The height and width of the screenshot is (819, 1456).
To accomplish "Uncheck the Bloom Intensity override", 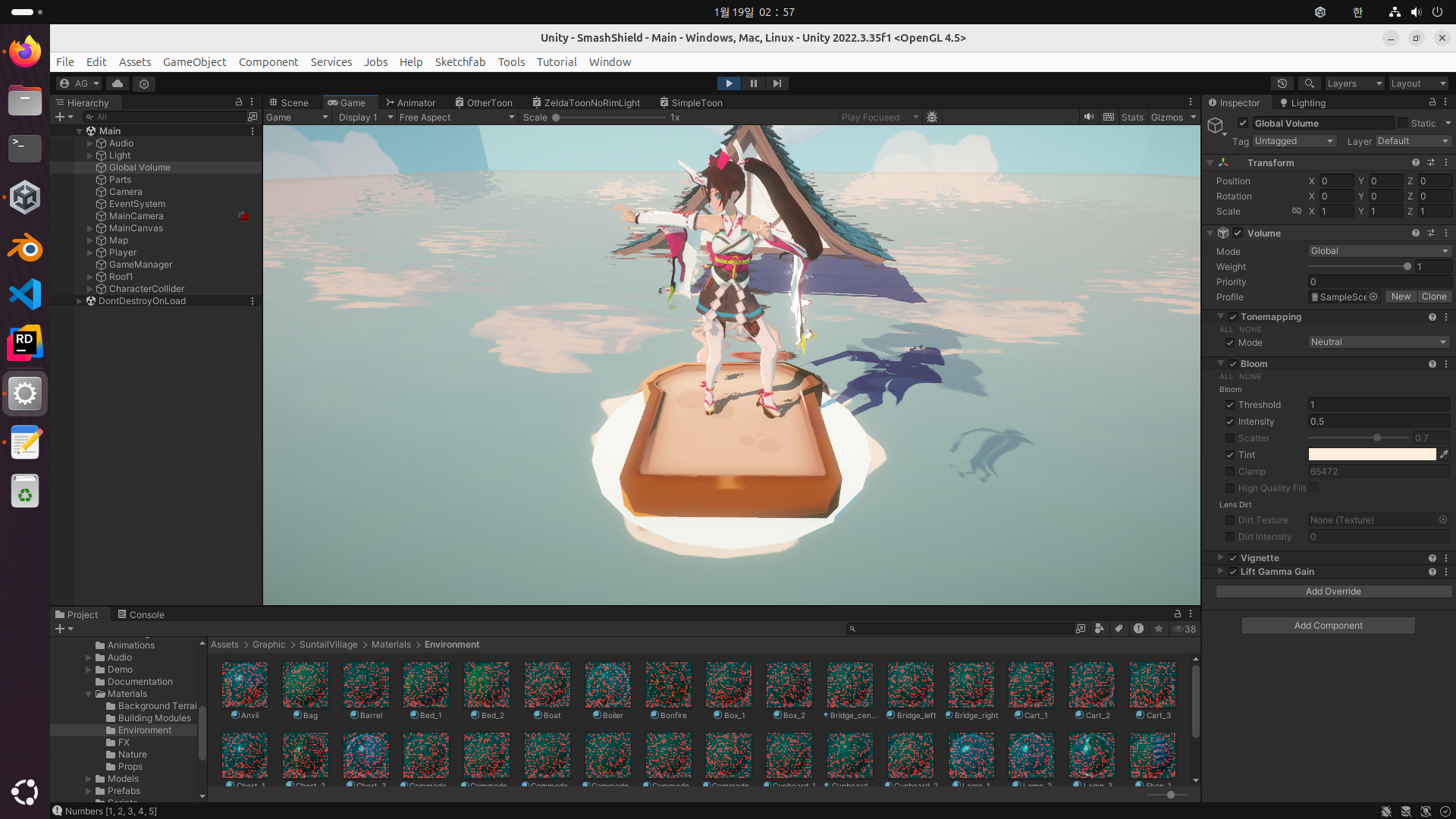I will [x=1230, y=422].
